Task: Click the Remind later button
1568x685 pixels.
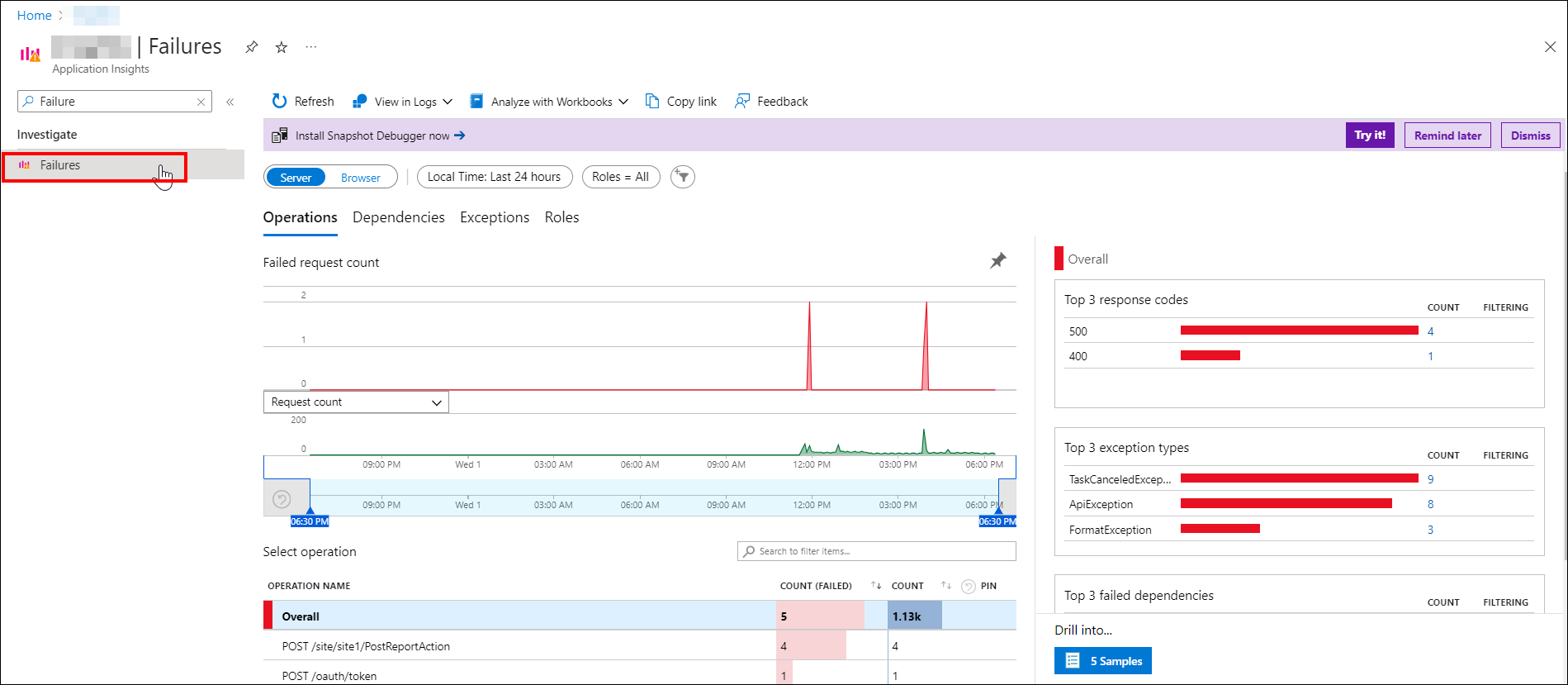Action: [x=1447, y=136]
